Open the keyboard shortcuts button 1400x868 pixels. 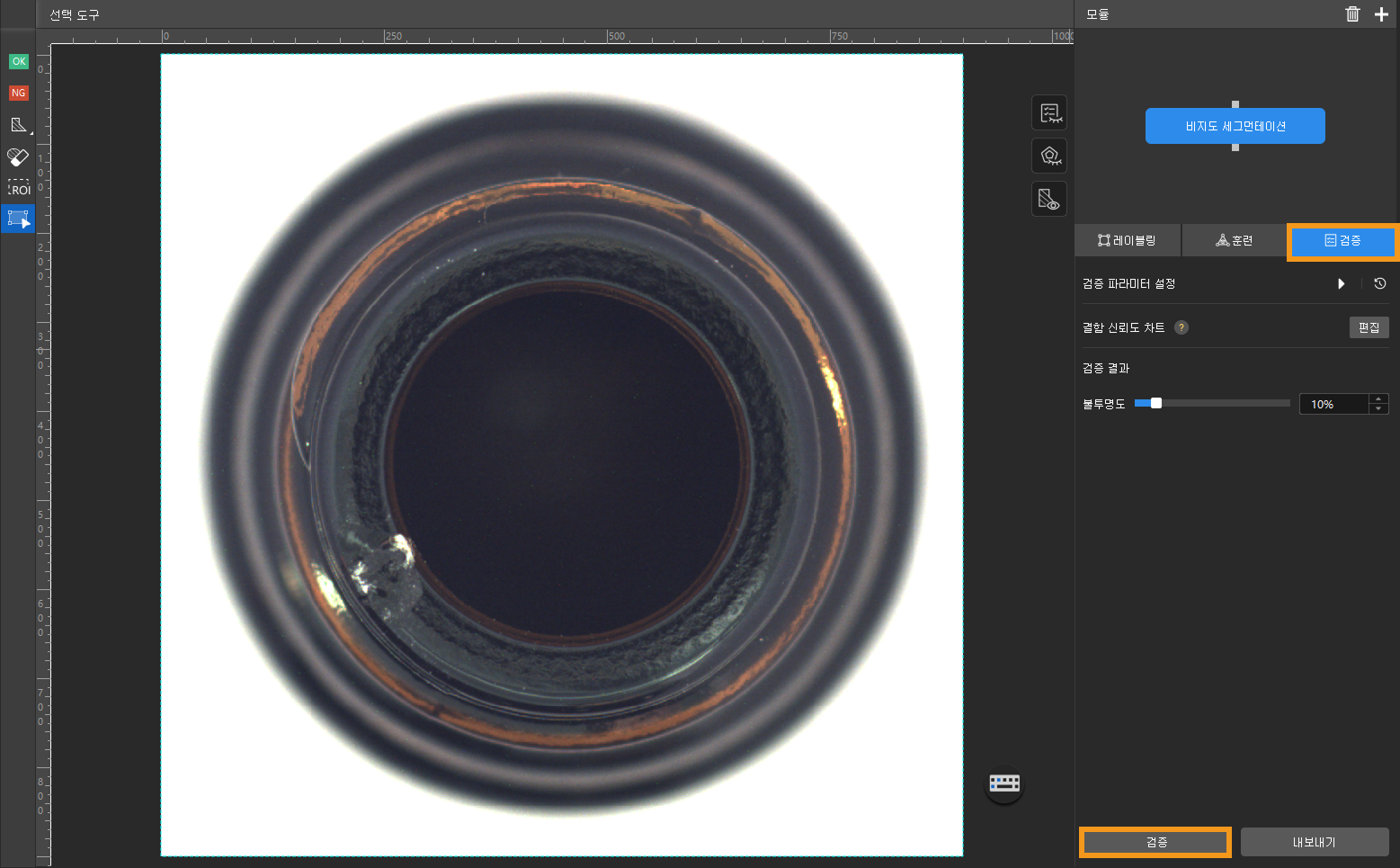click(x=1004, y=783)
